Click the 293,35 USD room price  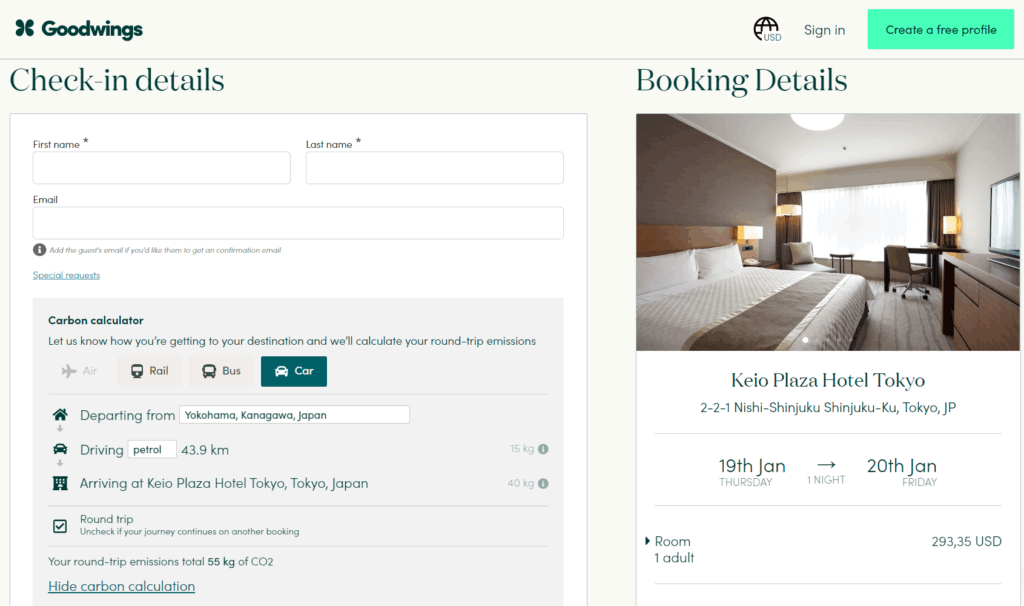point(967,541)
